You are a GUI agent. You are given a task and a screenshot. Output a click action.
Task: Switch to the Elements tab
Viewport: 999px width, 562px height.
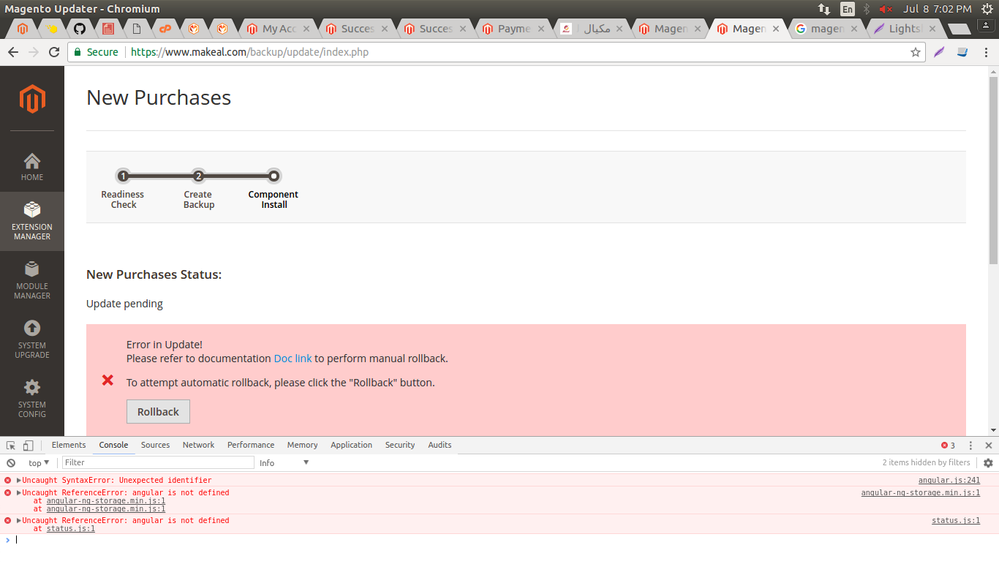click(x=68, y=445)
